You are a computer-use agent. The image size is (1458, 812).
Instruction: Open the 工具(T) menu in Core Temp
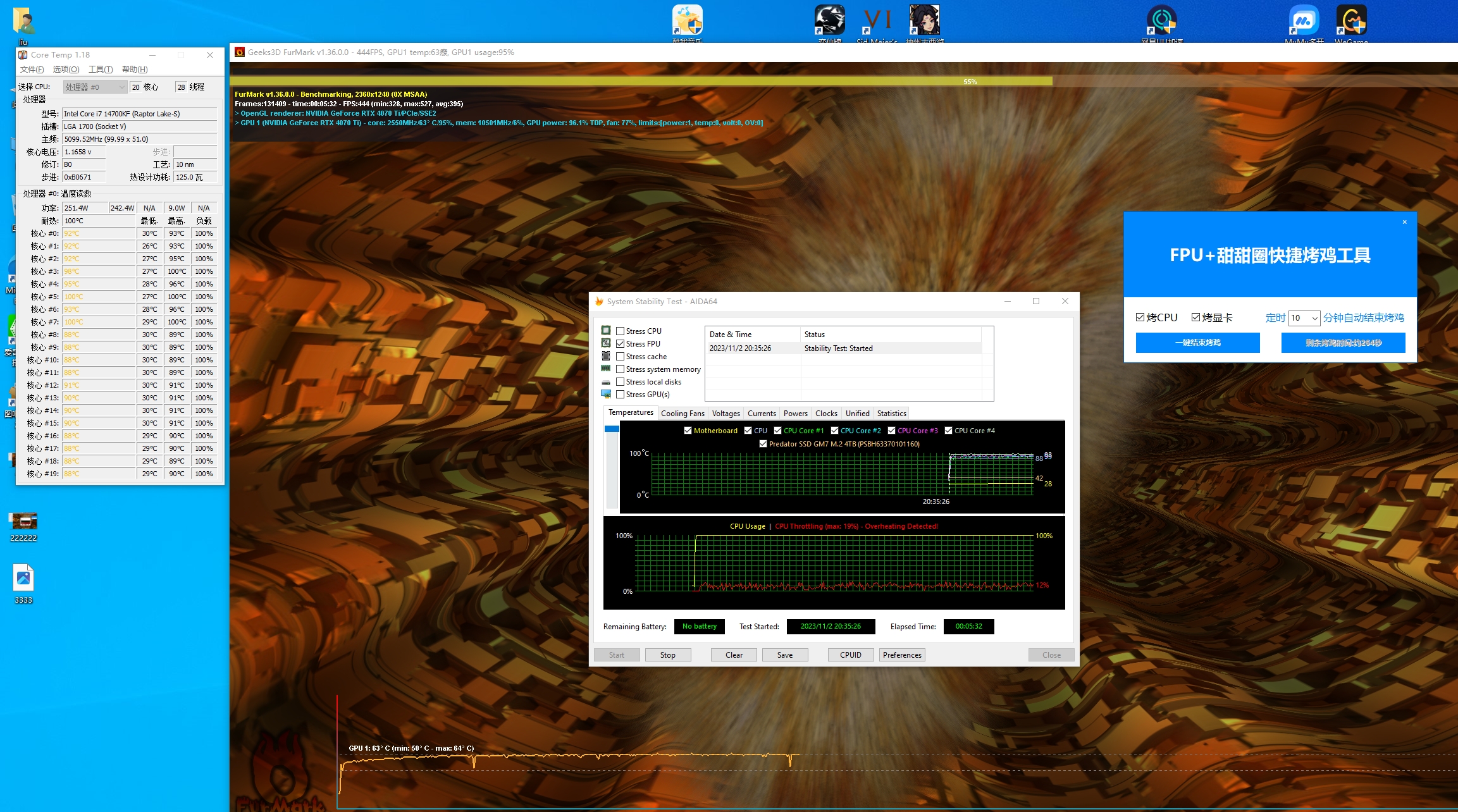point(101,69)
